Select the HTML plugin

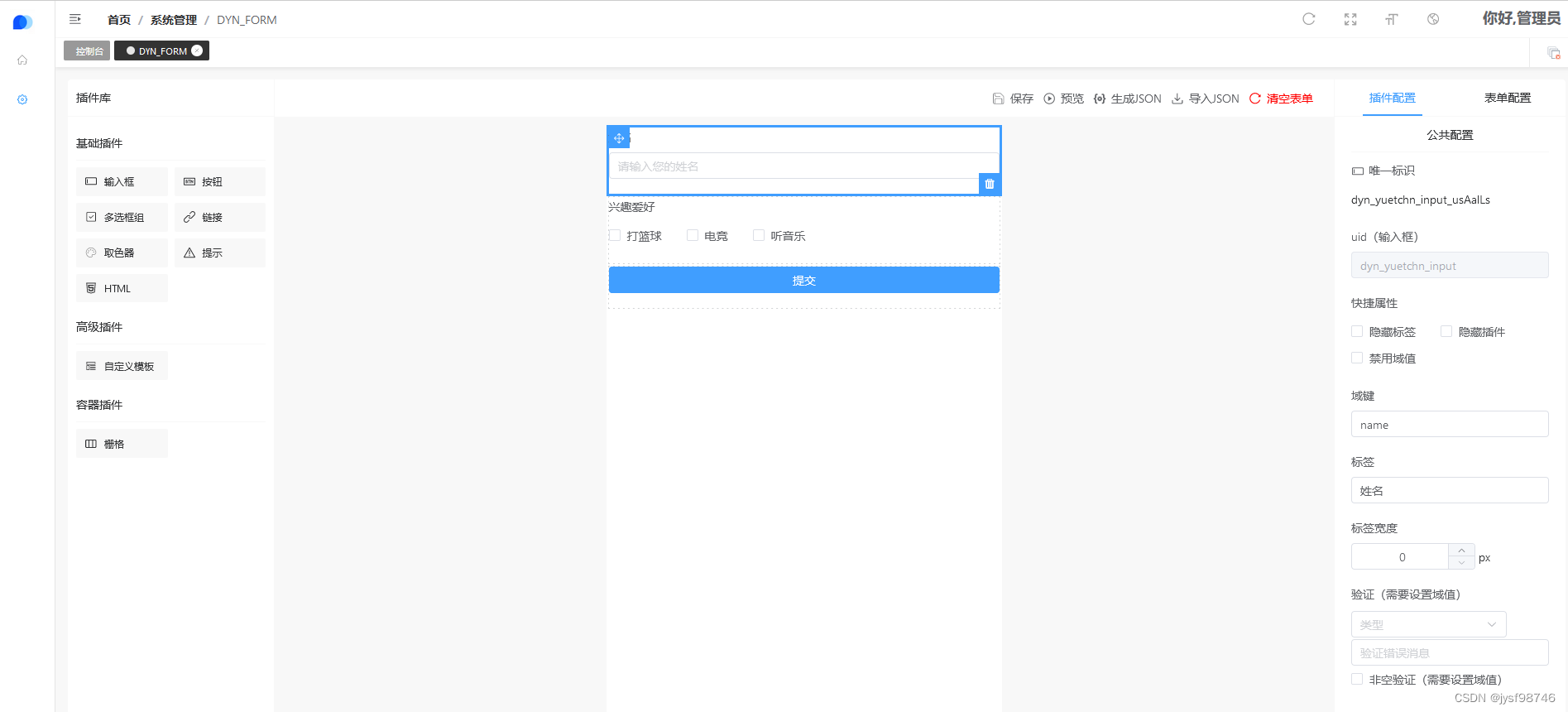click(122, 288)
